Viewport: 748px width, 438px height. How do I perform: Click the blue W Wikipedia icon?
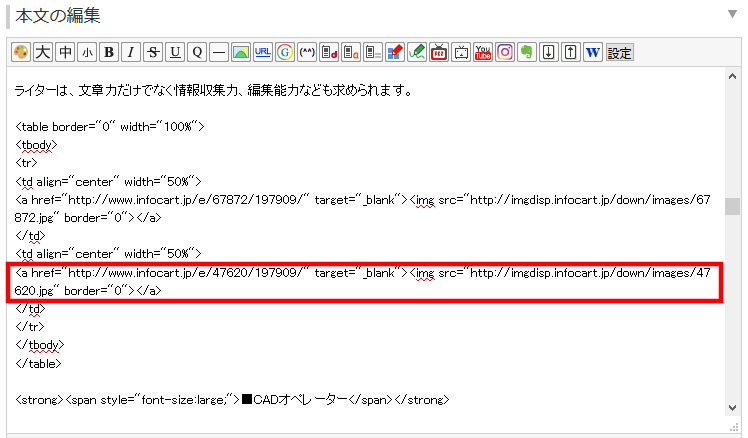593,52
